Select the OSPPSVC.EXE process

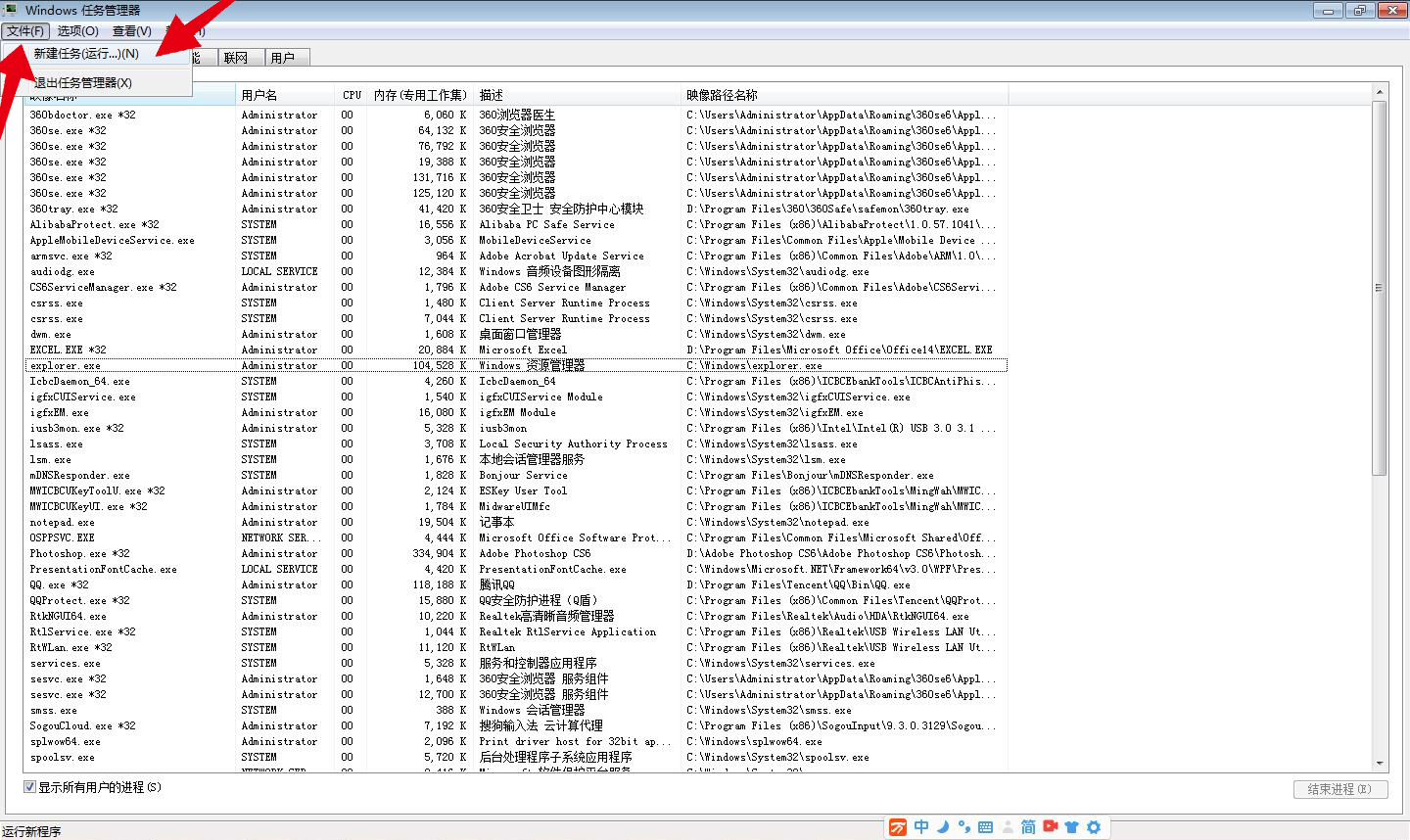[62, 537]
